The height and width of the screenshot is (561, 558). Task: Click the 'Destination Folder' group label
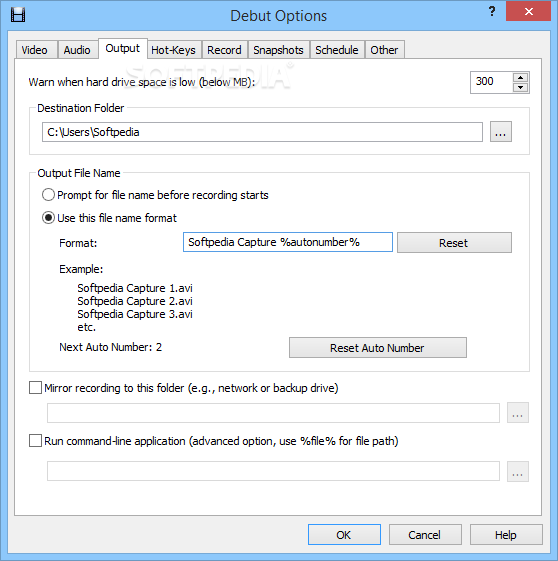pos(81,108)
